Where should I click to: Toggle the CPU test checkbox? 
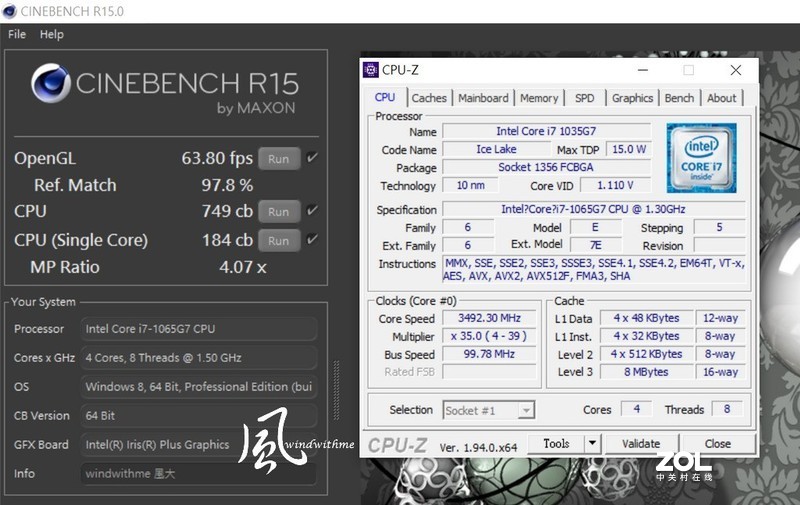pyautogui.click(x=312, y=210)
